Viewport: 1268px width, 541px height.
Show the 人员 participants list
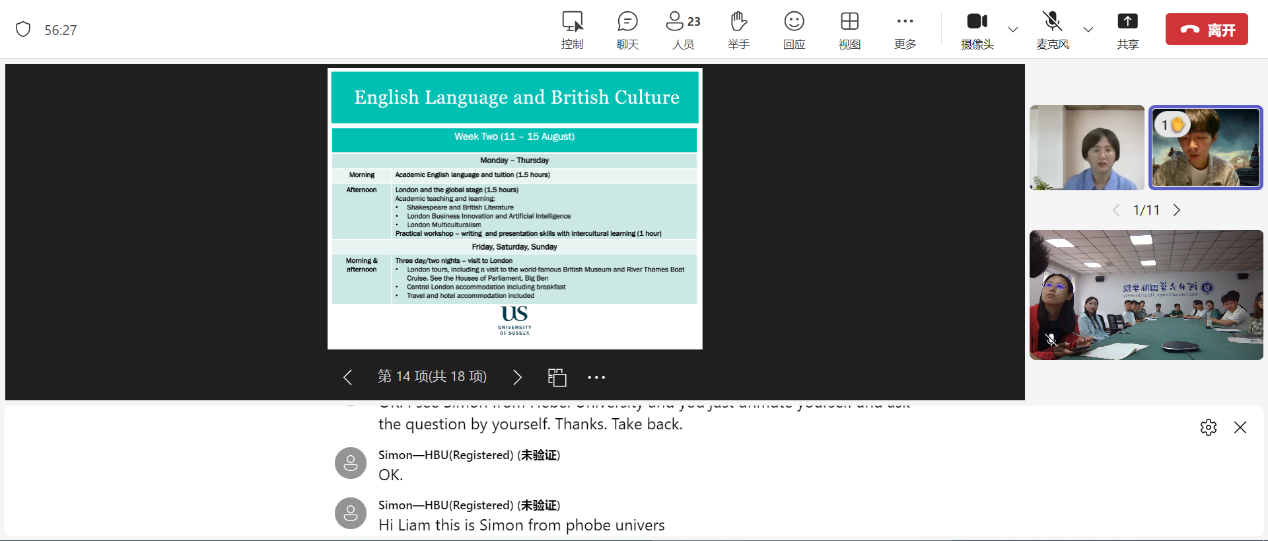point(683,30)
